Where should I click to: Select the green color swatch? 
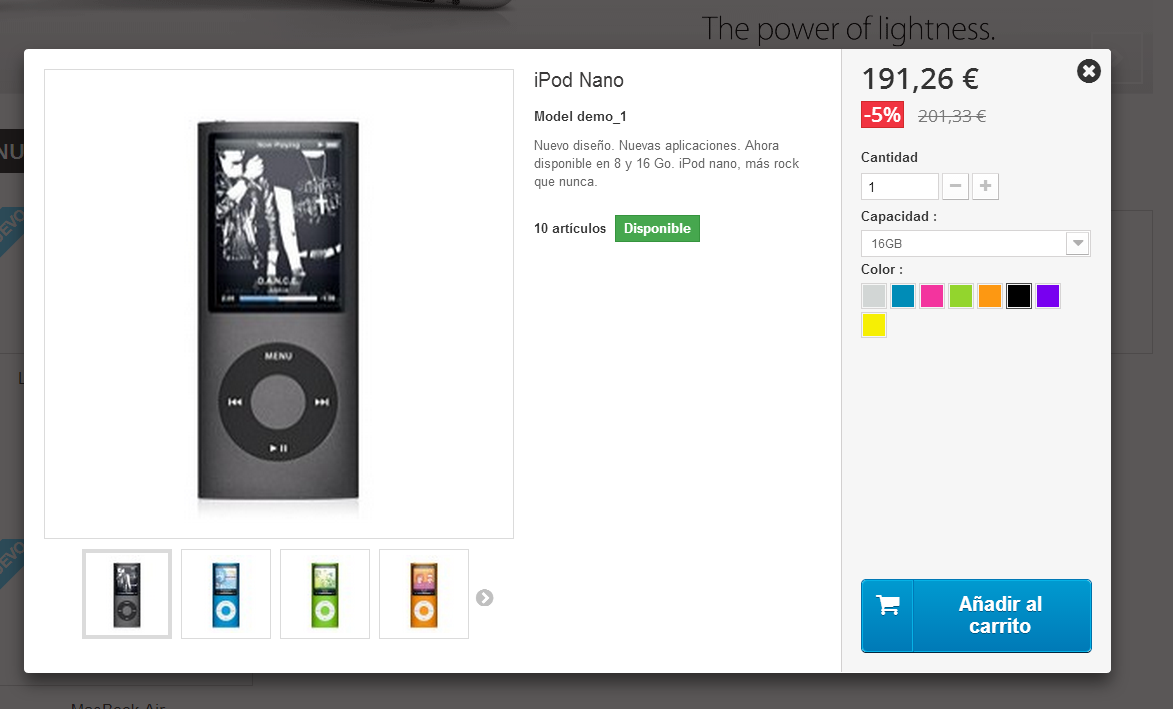point(961,296)
